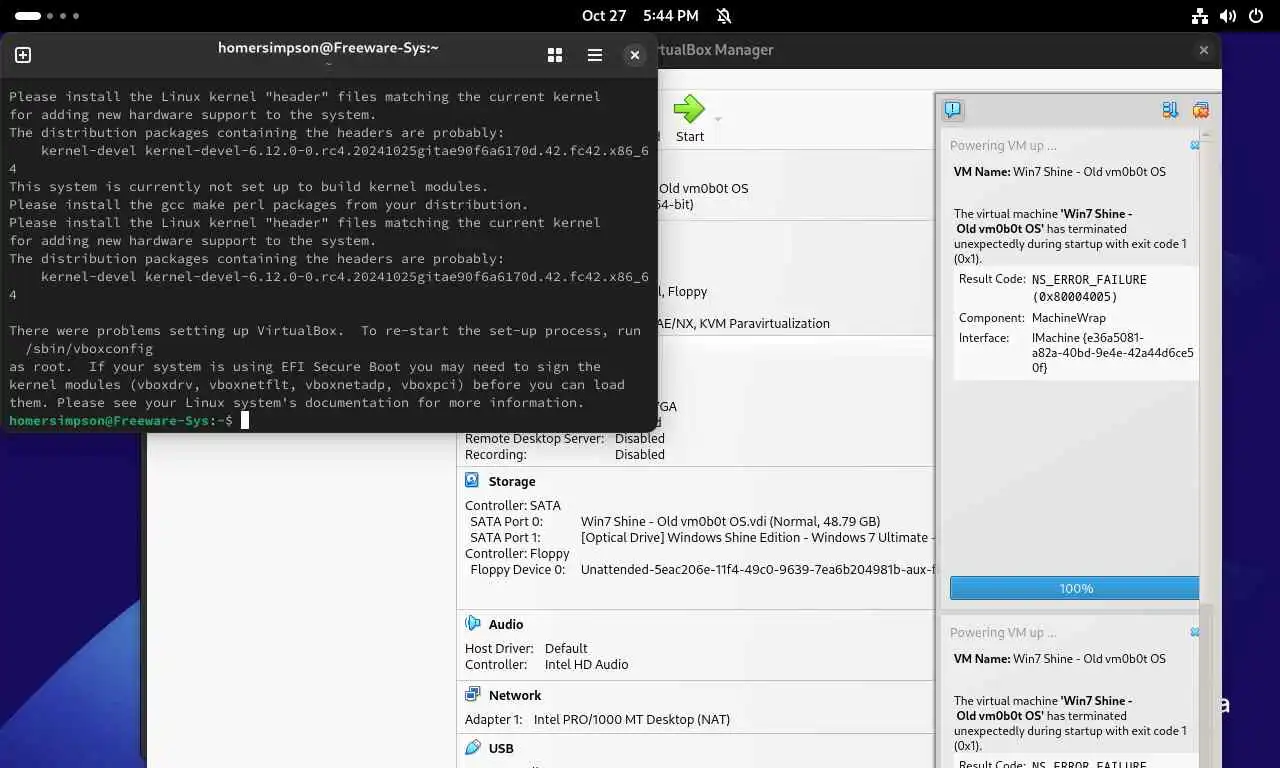Click the notification sort order icon
Viewport: 1280px width, 768px height.
[1170, 110]
